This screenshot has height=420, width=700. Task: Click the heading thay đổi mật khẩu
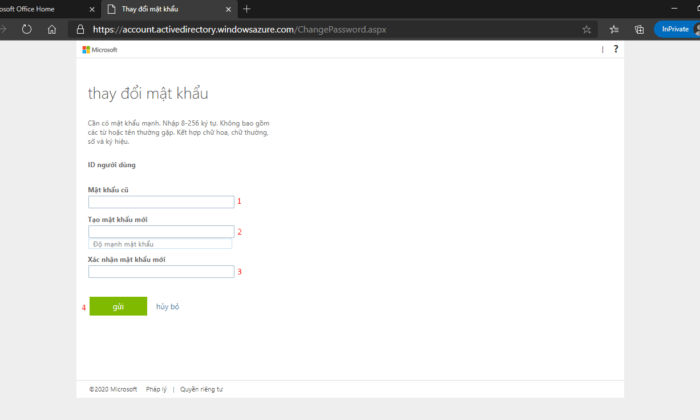coord(148,93)
